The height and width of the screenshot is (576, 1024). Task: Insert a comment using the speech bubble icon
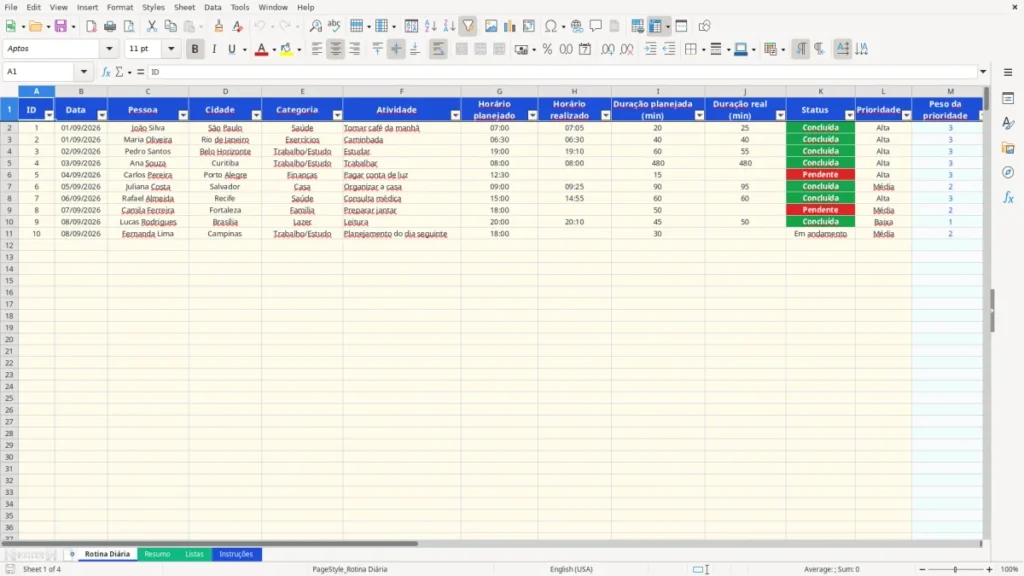(x=596, y=26)
